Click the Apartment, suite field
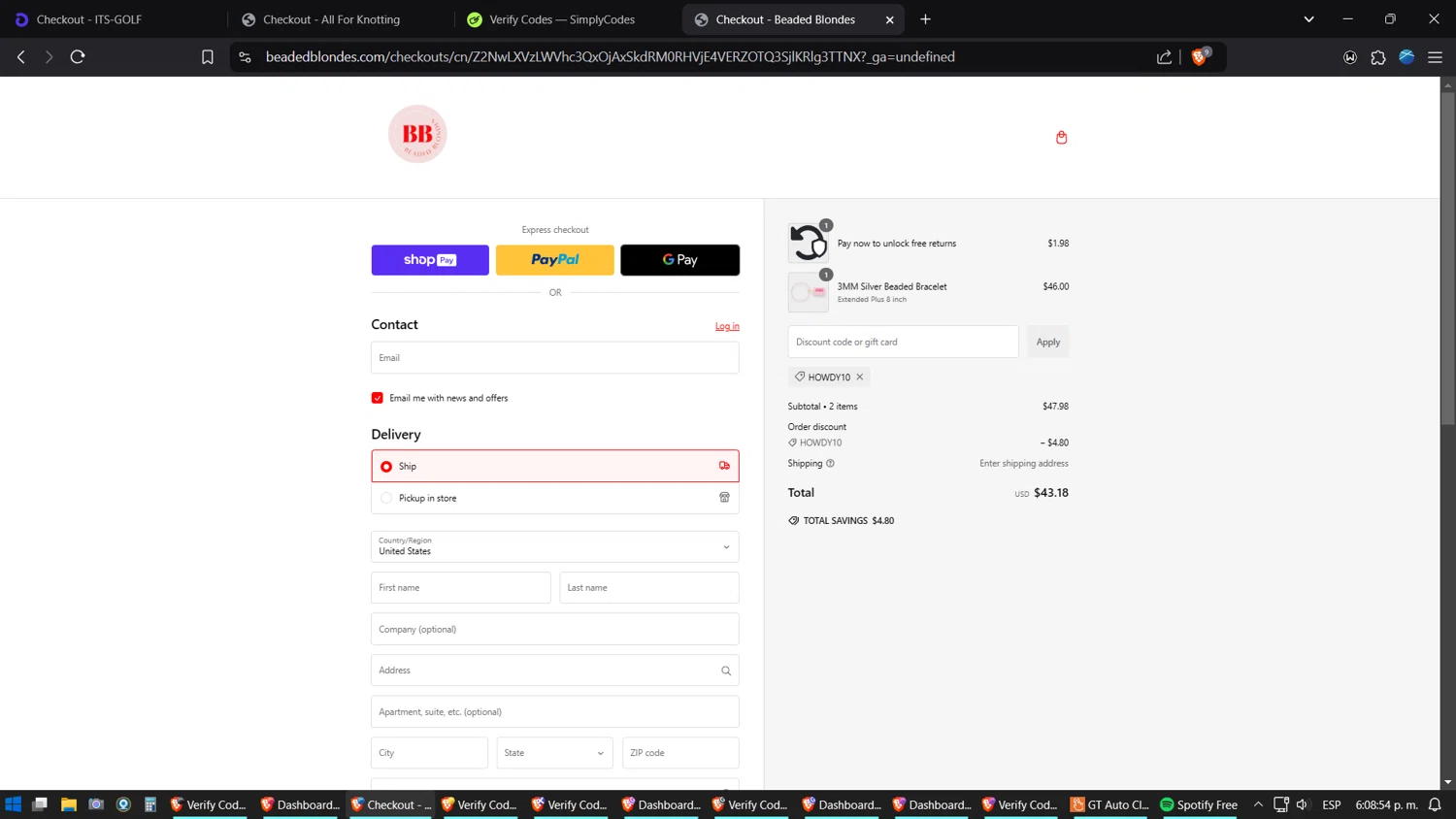The width and height of the screenshot is (1456, 819). [555, 711]
